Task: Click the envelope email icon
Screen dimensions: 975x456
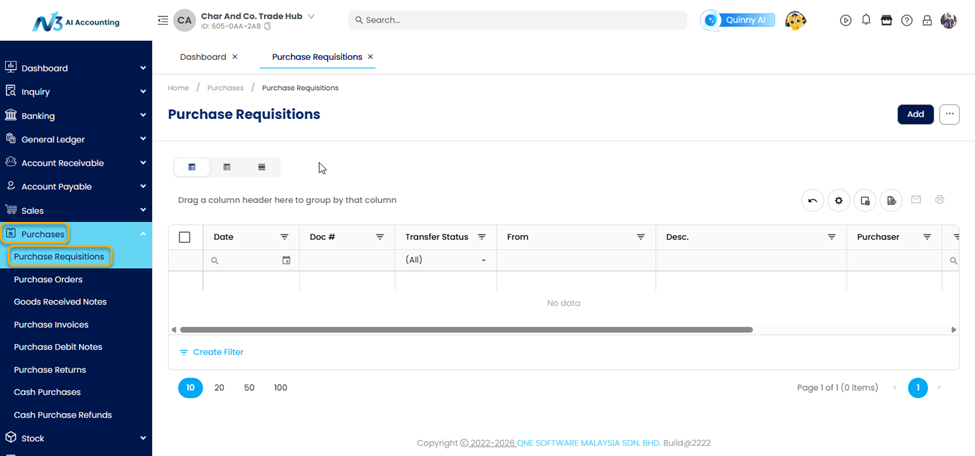Action: pos(916,200)
